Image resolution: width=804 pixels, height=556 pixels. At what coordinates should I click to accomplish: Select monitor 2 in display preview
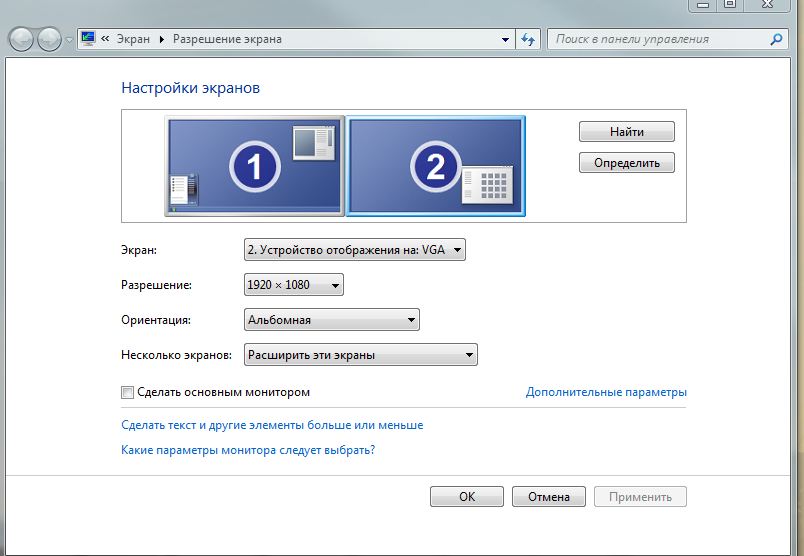coord(435,166)
